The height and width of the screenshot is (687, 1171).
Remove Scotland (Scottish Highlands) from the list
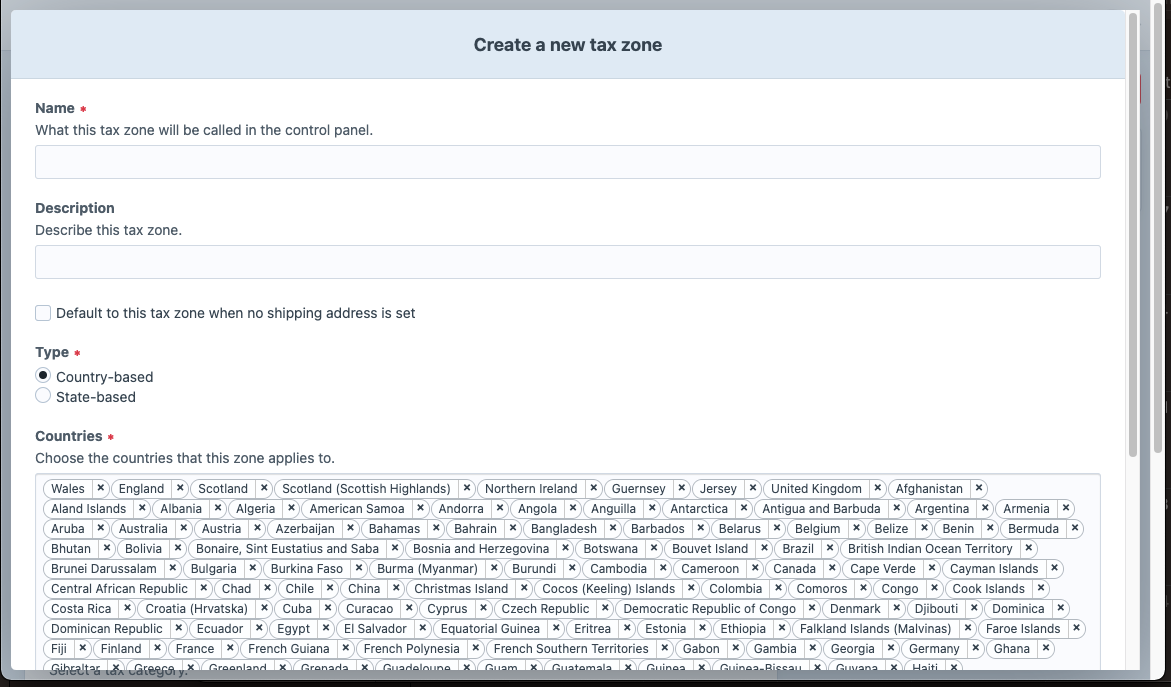tap(466, 488)
